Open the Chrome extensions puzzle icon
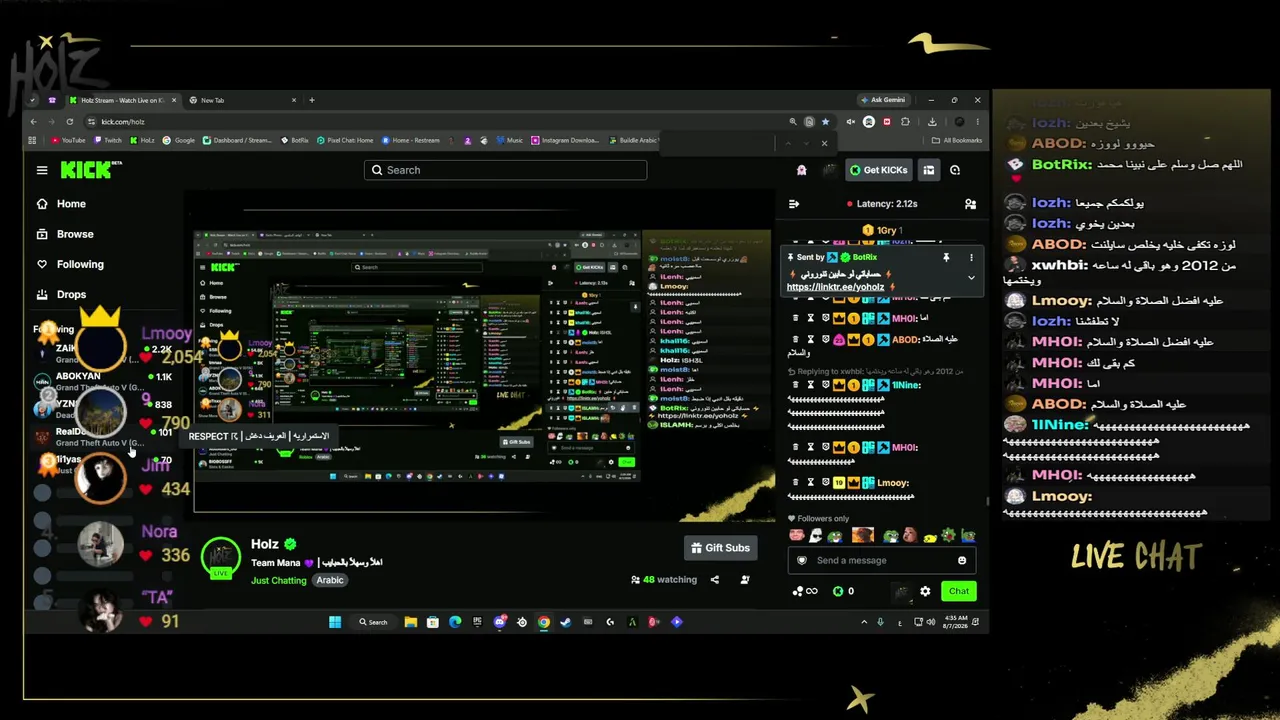The height and width of the screenshot is (720, 1280). pos(905,122)
